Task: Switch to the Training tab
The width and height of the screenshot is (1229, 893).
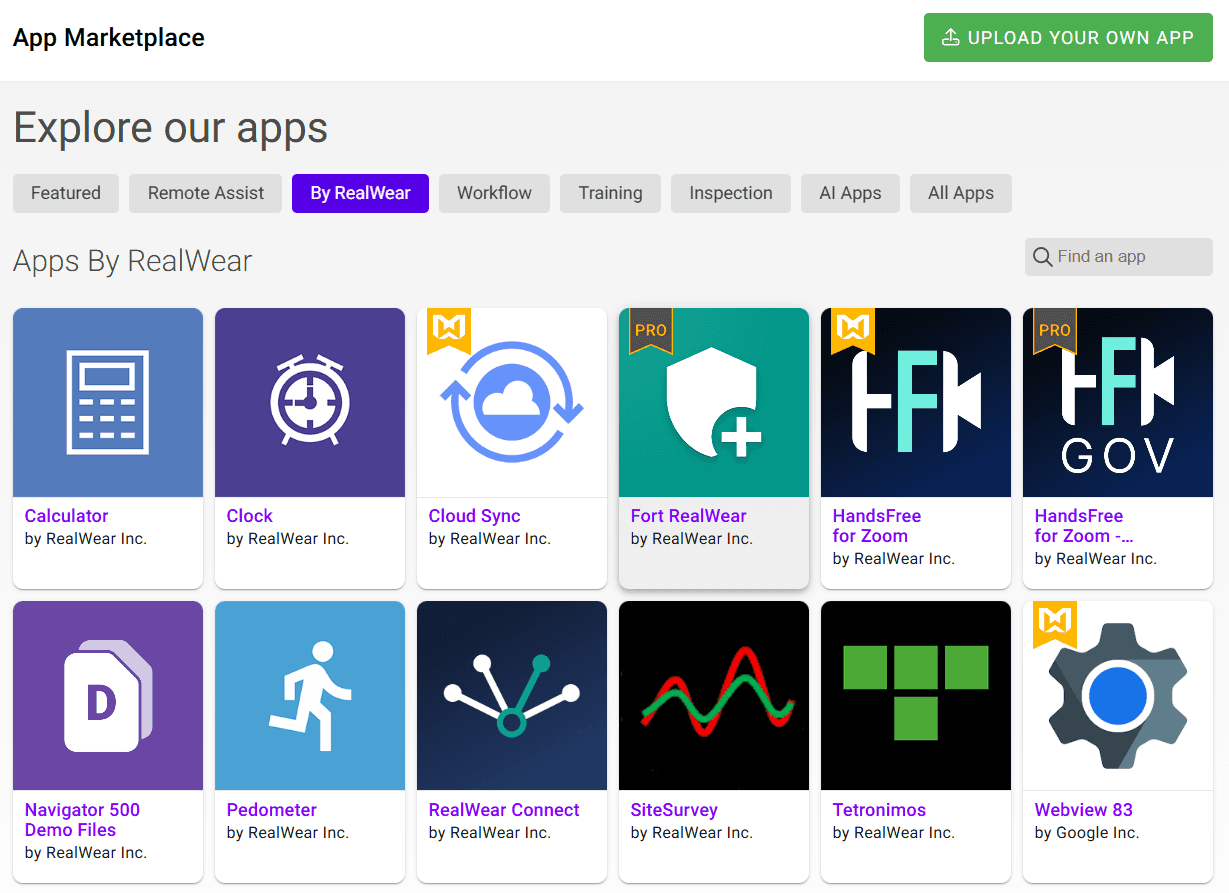Action: tap(610, 193)
